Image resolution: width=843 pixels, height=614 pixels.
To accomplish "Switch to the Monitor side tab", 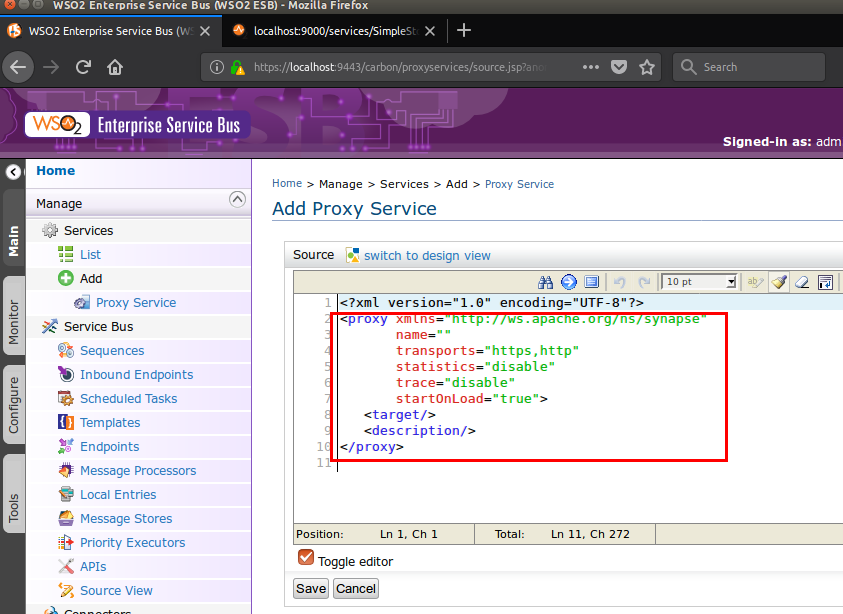I will click(x=13, y=322).
